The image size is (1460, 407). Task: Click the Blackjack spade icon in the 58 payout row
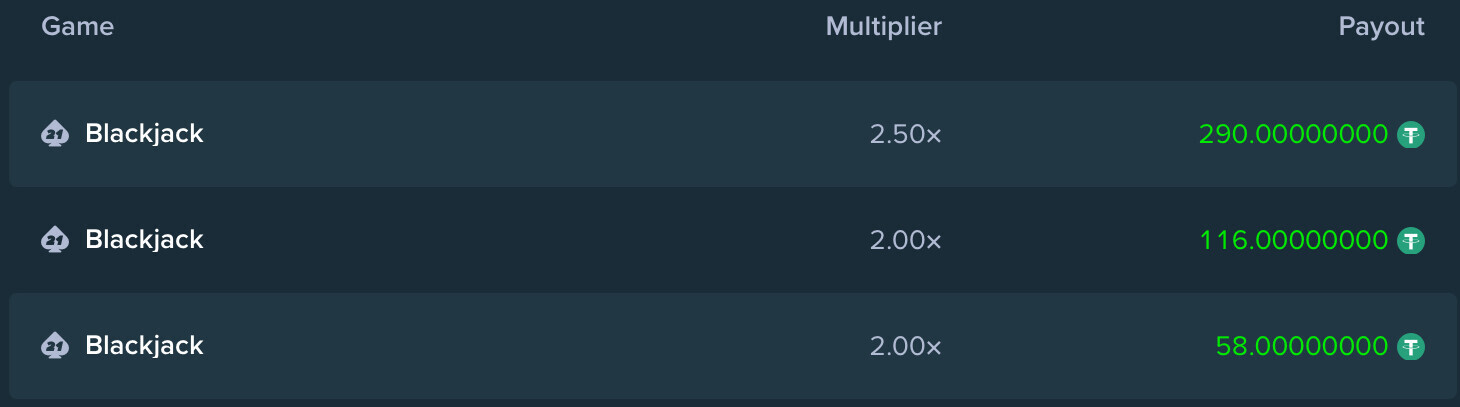click(x=55, y=346)
